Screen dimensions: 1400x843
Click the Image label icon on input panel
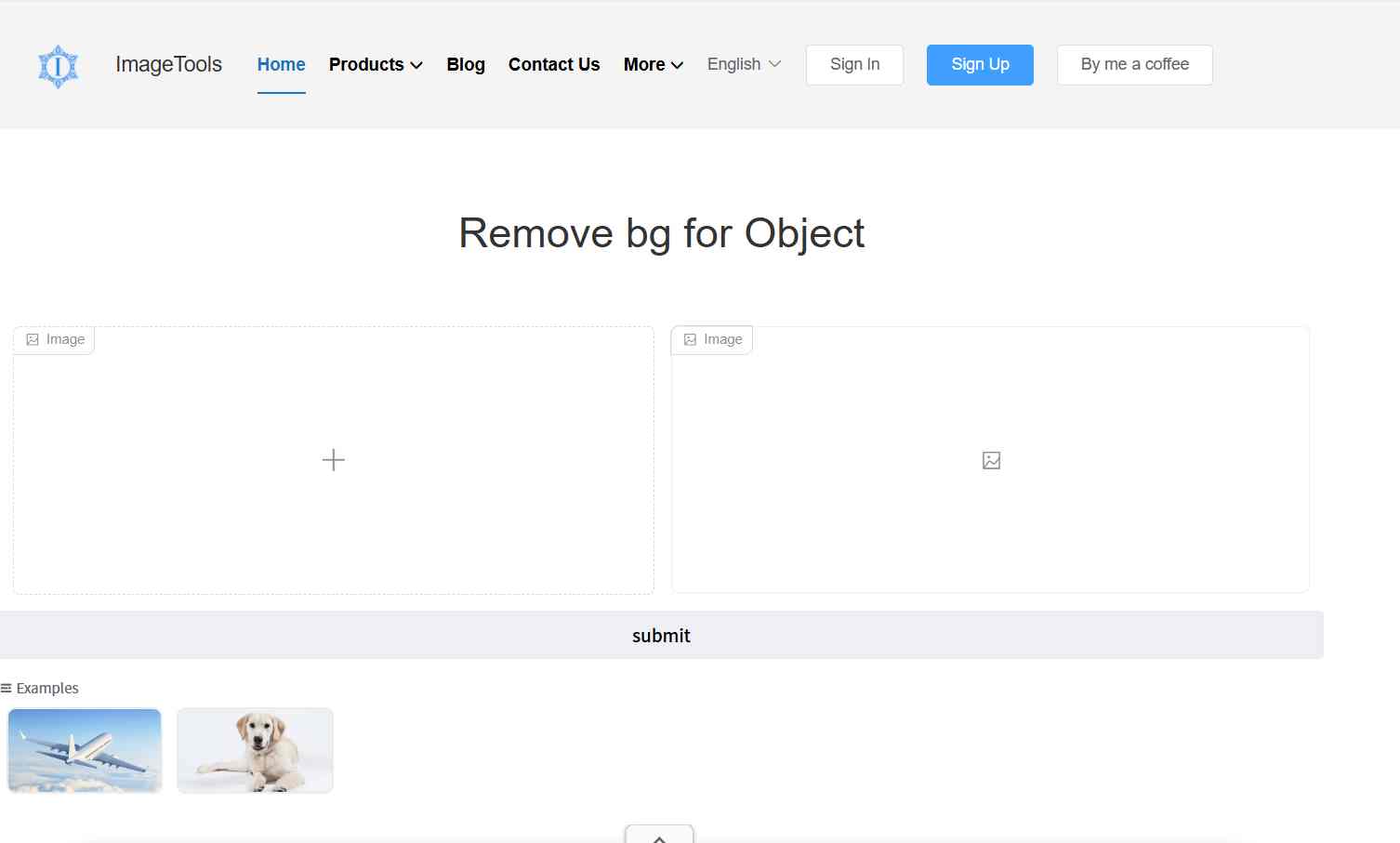tap(33, 340)
